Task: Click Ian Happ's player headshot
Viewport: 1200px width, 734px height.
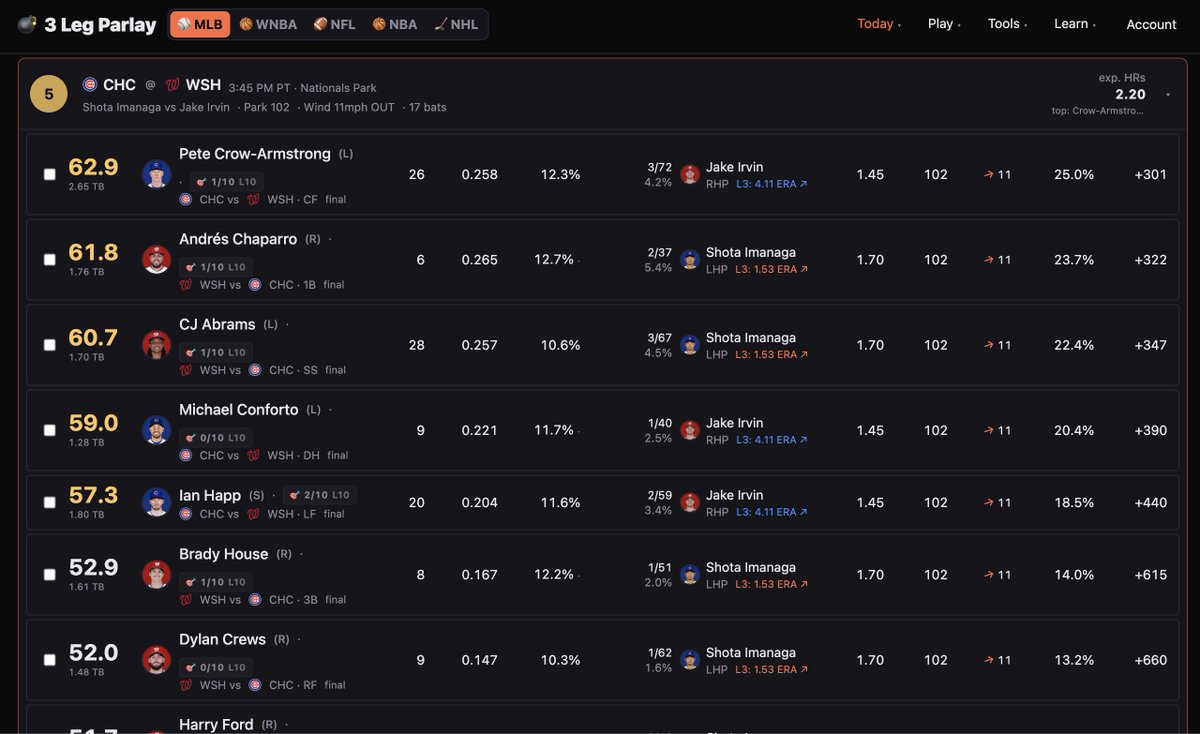Action: (x=156, y=502)
